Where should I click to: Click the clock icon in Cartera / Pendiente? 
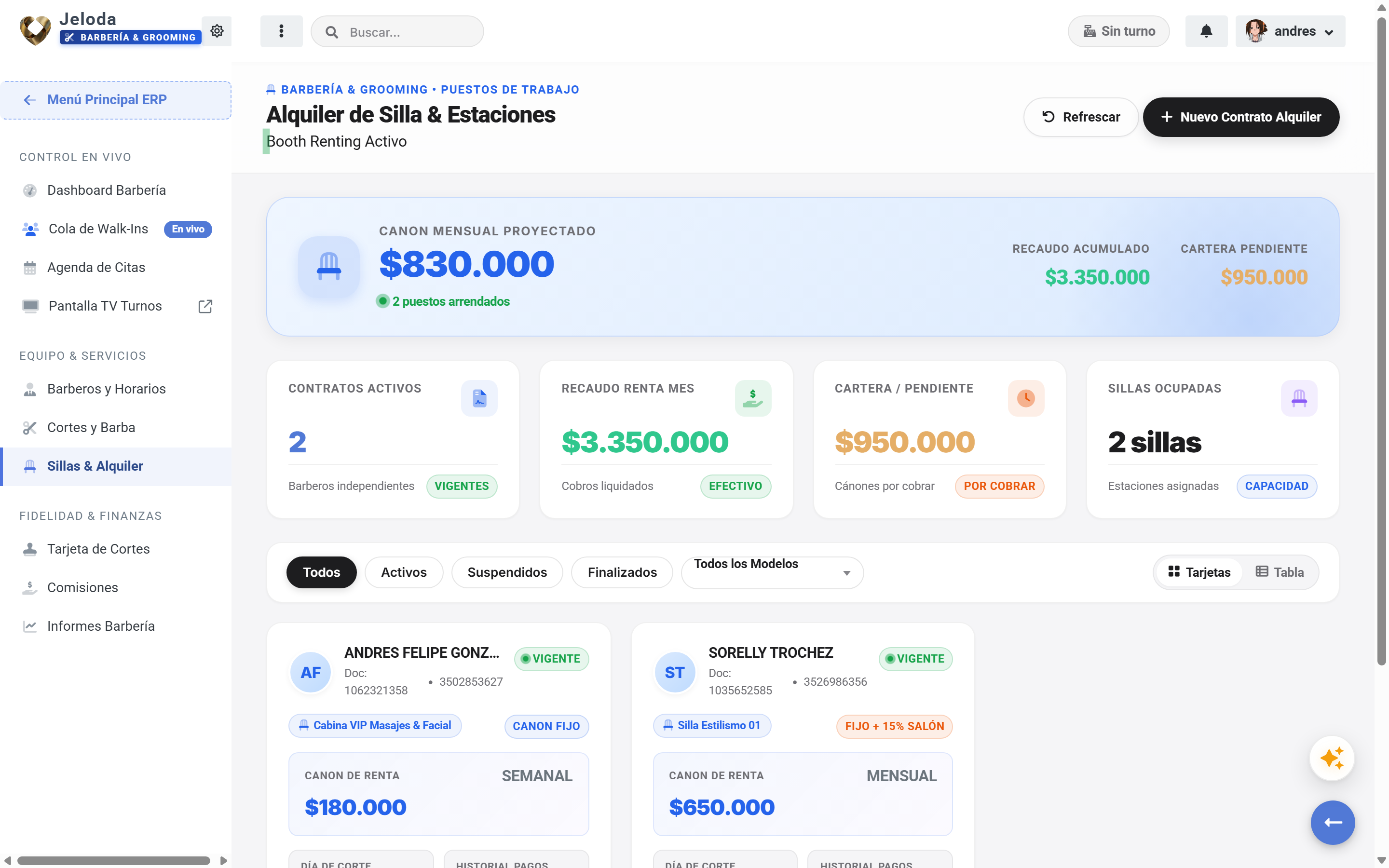pos(1026,398)
